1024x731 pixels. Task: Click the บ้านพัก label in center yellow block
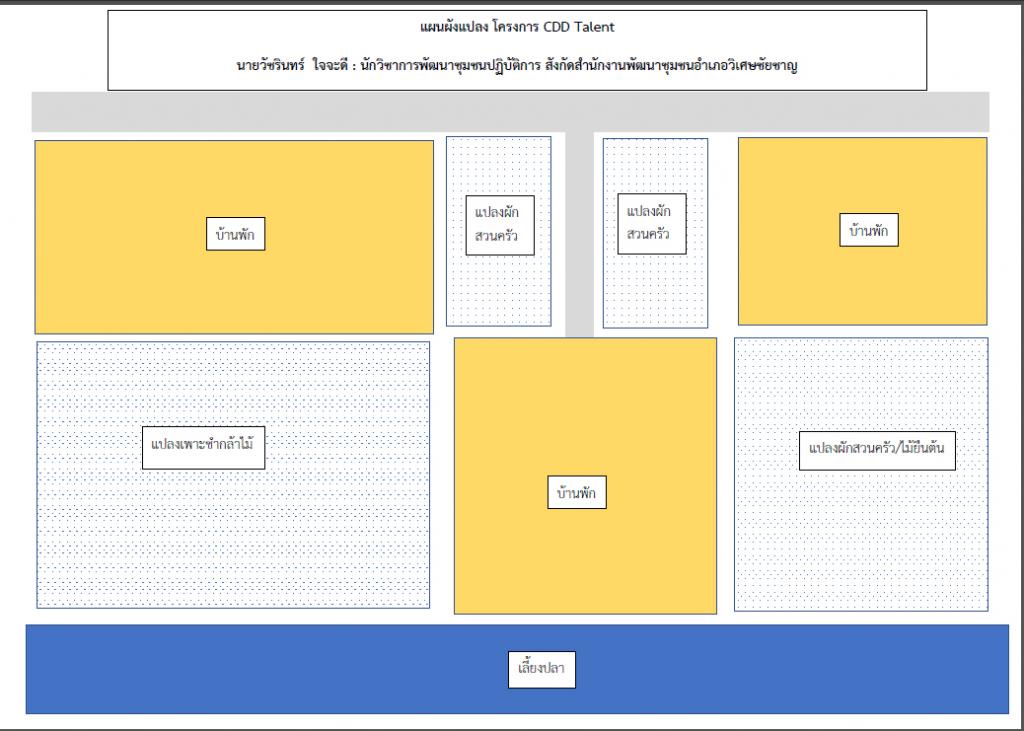[577, 493]
